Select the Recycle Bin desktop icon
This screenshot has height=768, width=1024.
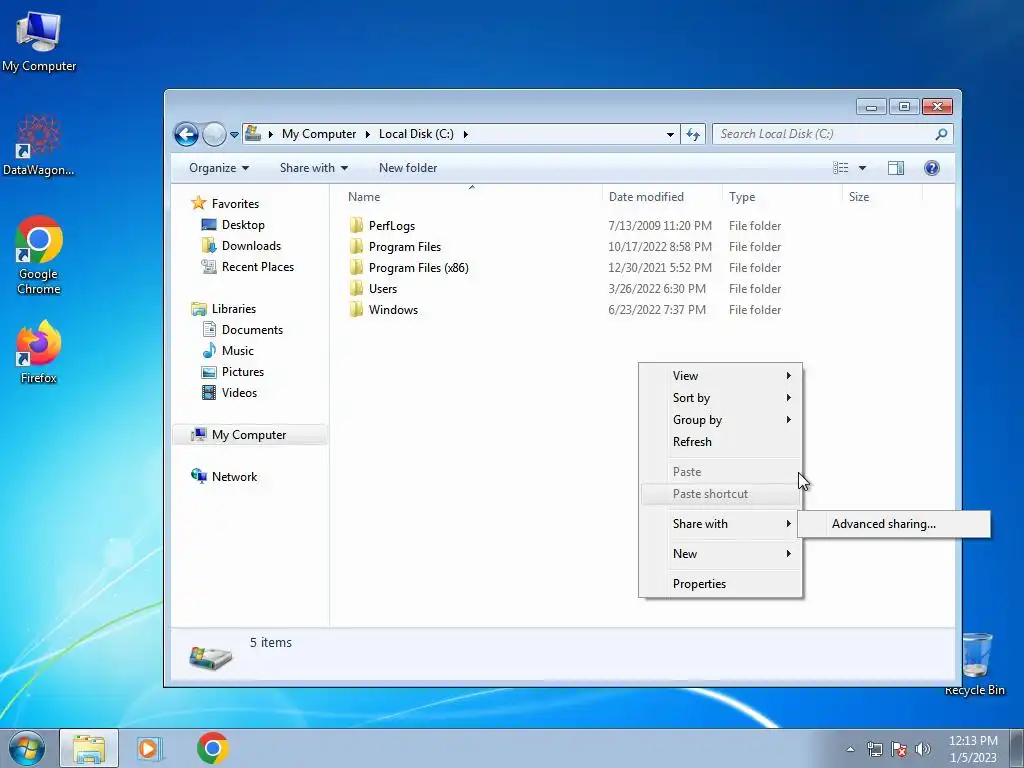[976, 664]
